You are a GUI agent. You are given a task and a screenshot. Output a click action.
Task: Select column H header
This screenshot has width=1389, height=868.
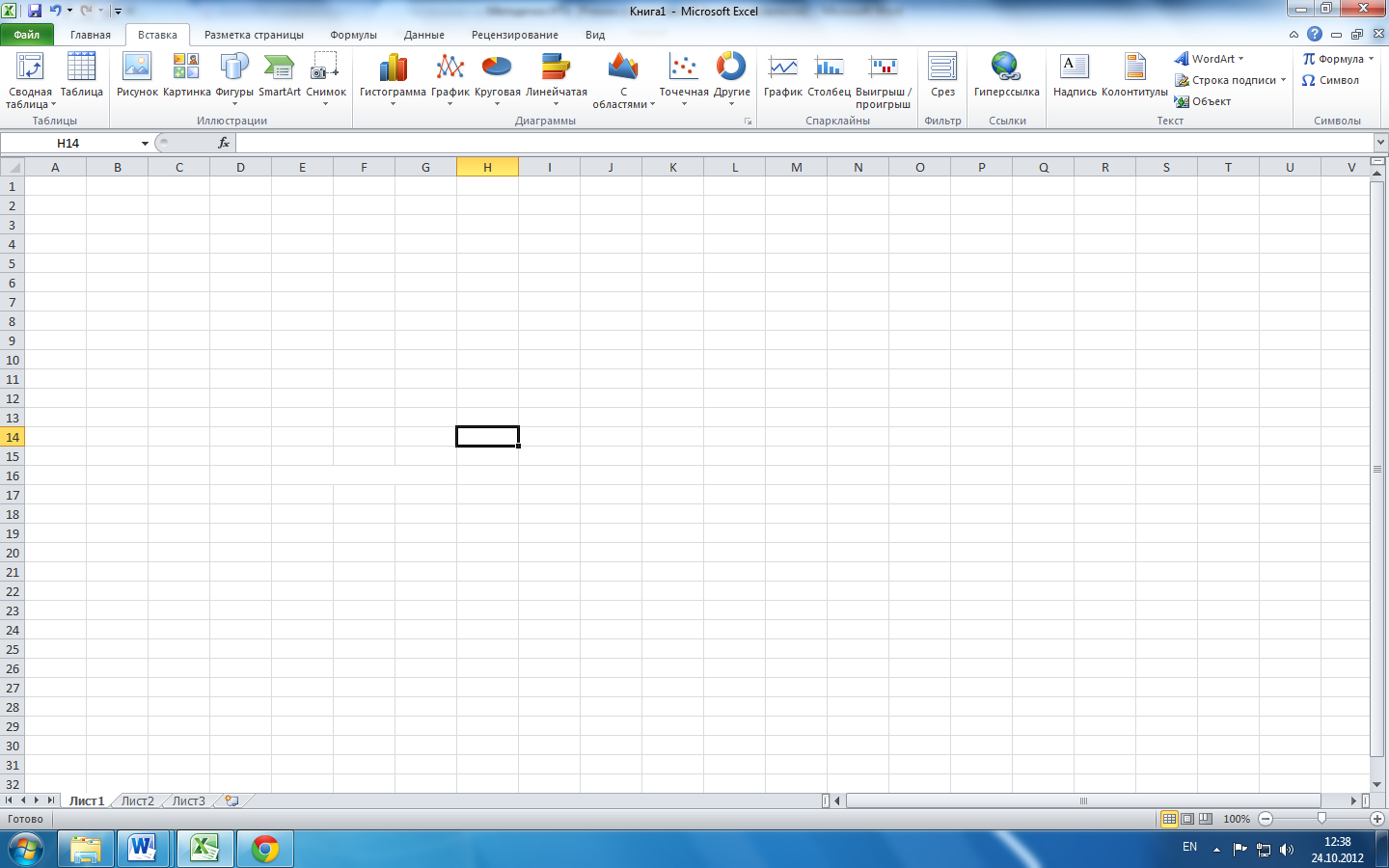coord(487,167)
